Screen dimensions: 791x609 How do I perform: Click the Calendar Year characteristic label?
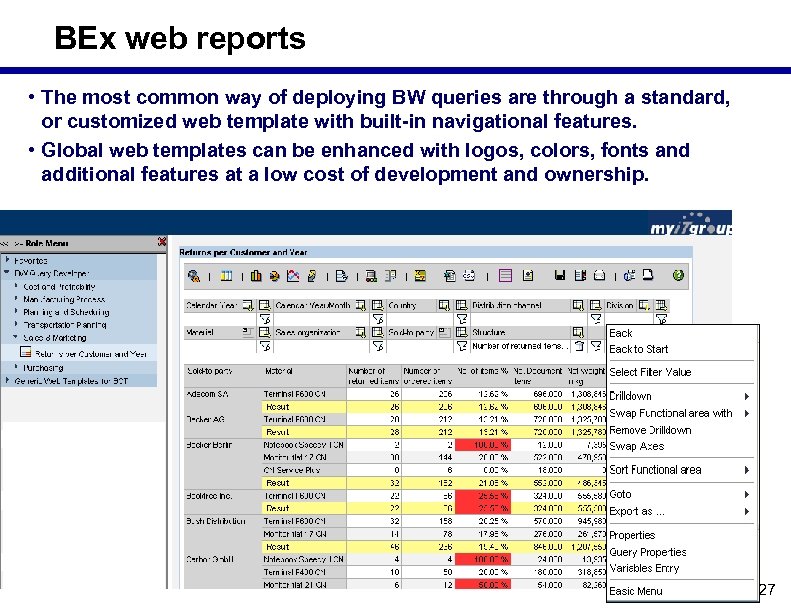coord(211,305)
